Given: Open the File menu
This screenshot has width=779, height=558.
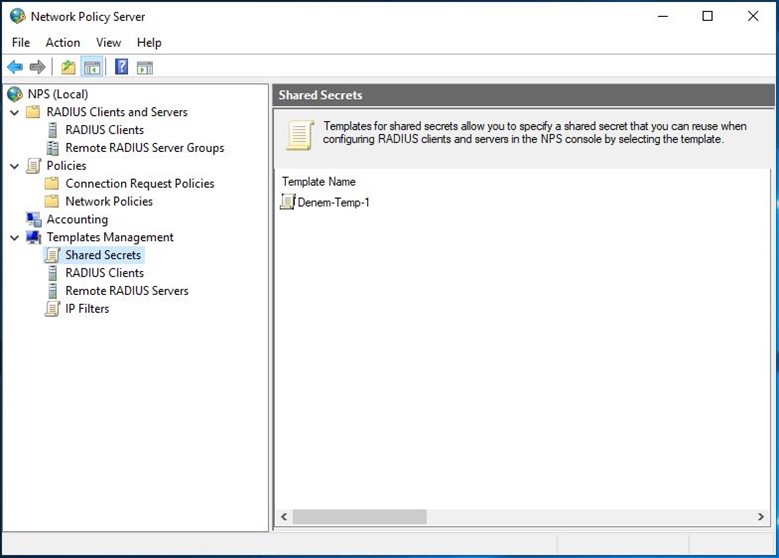Looking at the screenshot, I should pos(21,43).
